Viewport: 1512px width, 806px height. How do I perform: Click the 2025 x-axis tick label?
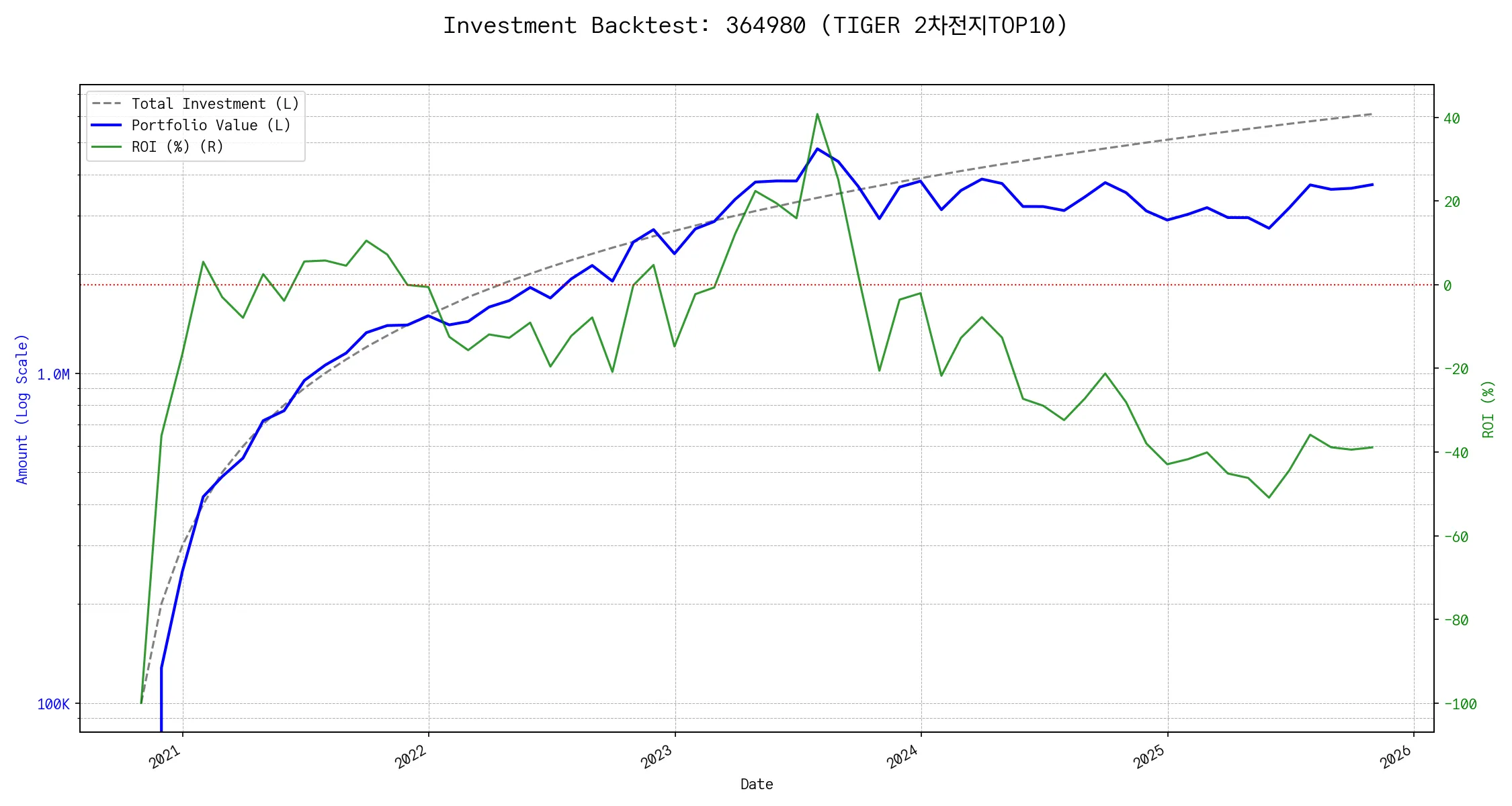pos(1150,758)
